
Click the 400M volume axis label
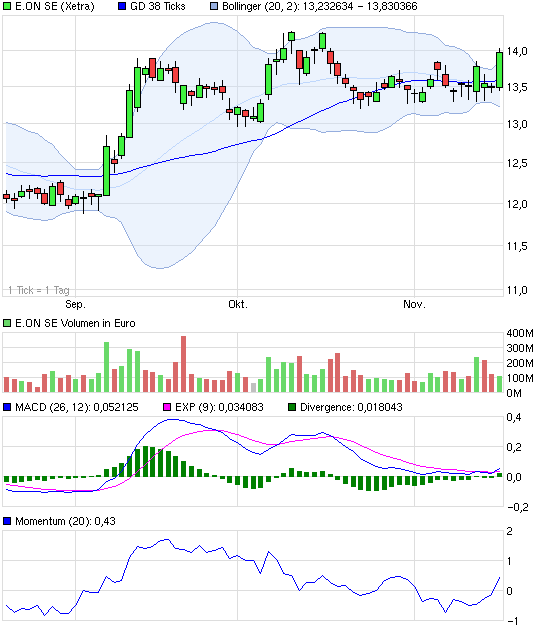pos(520,333)
